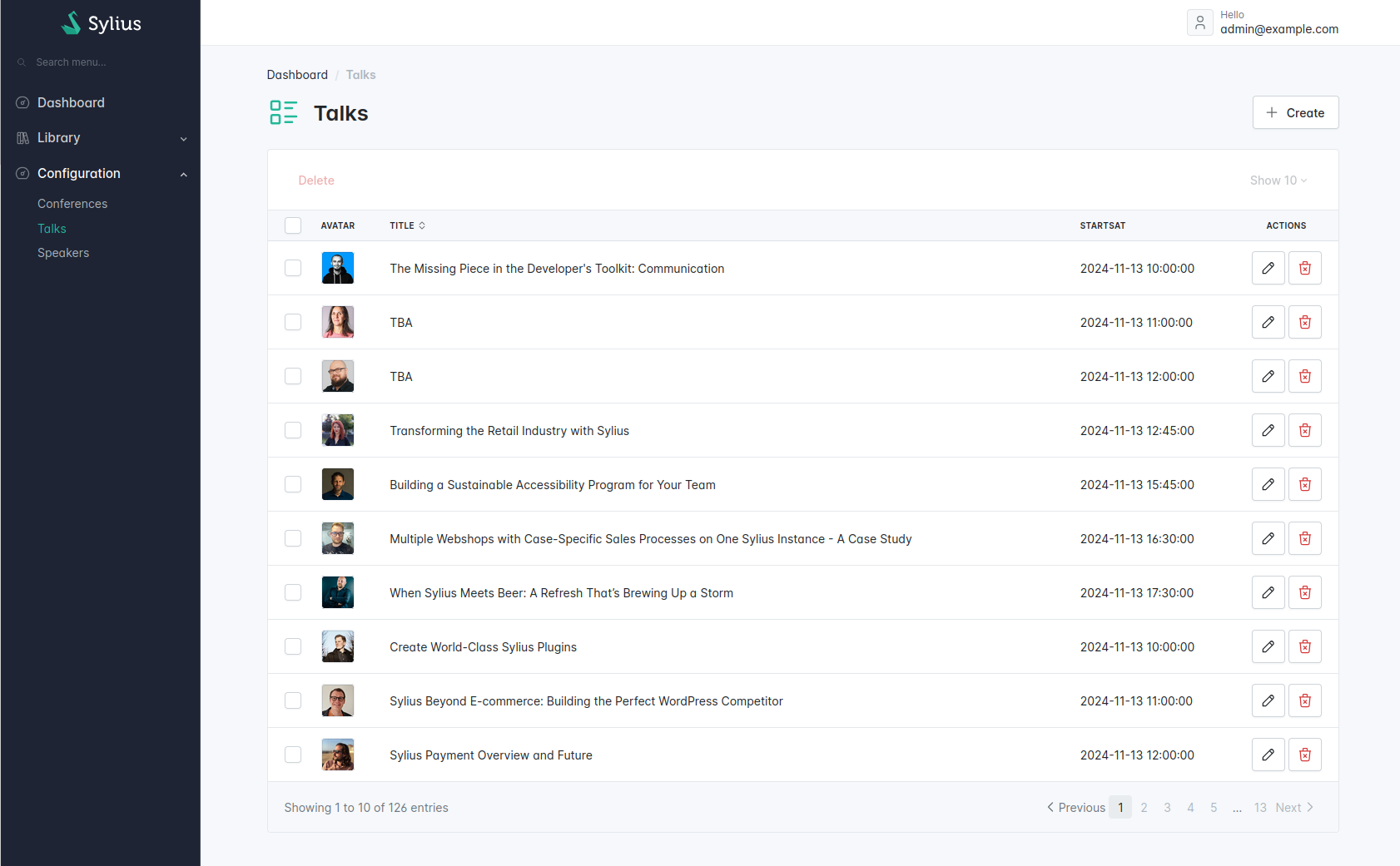Toggle the select-all checkbox in table header

click(x=293, y=225)
